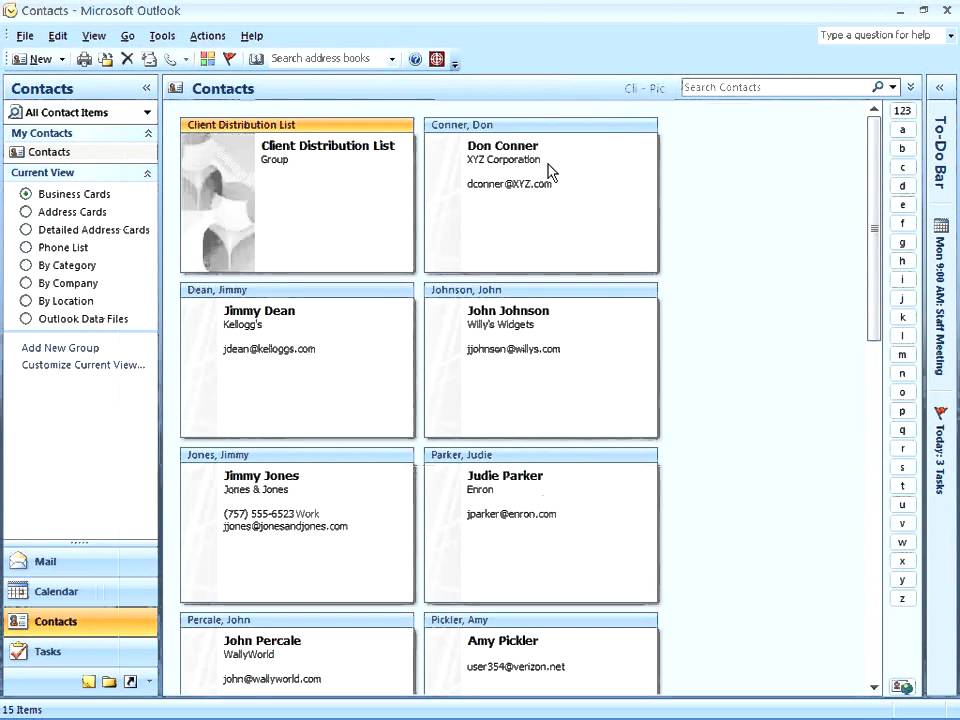Jump to letter p in index
The image size is (960, 720).
coord(902,411)
